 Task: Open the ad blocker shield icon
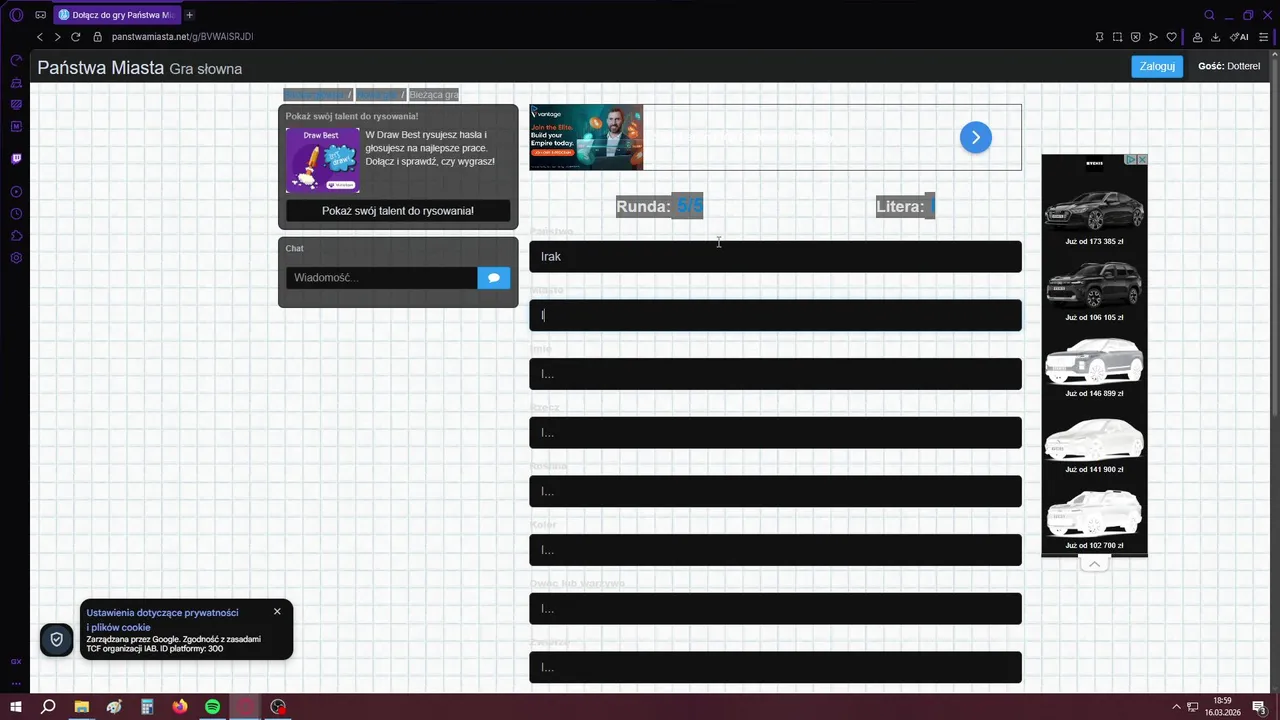click(x=1135, y=37)
